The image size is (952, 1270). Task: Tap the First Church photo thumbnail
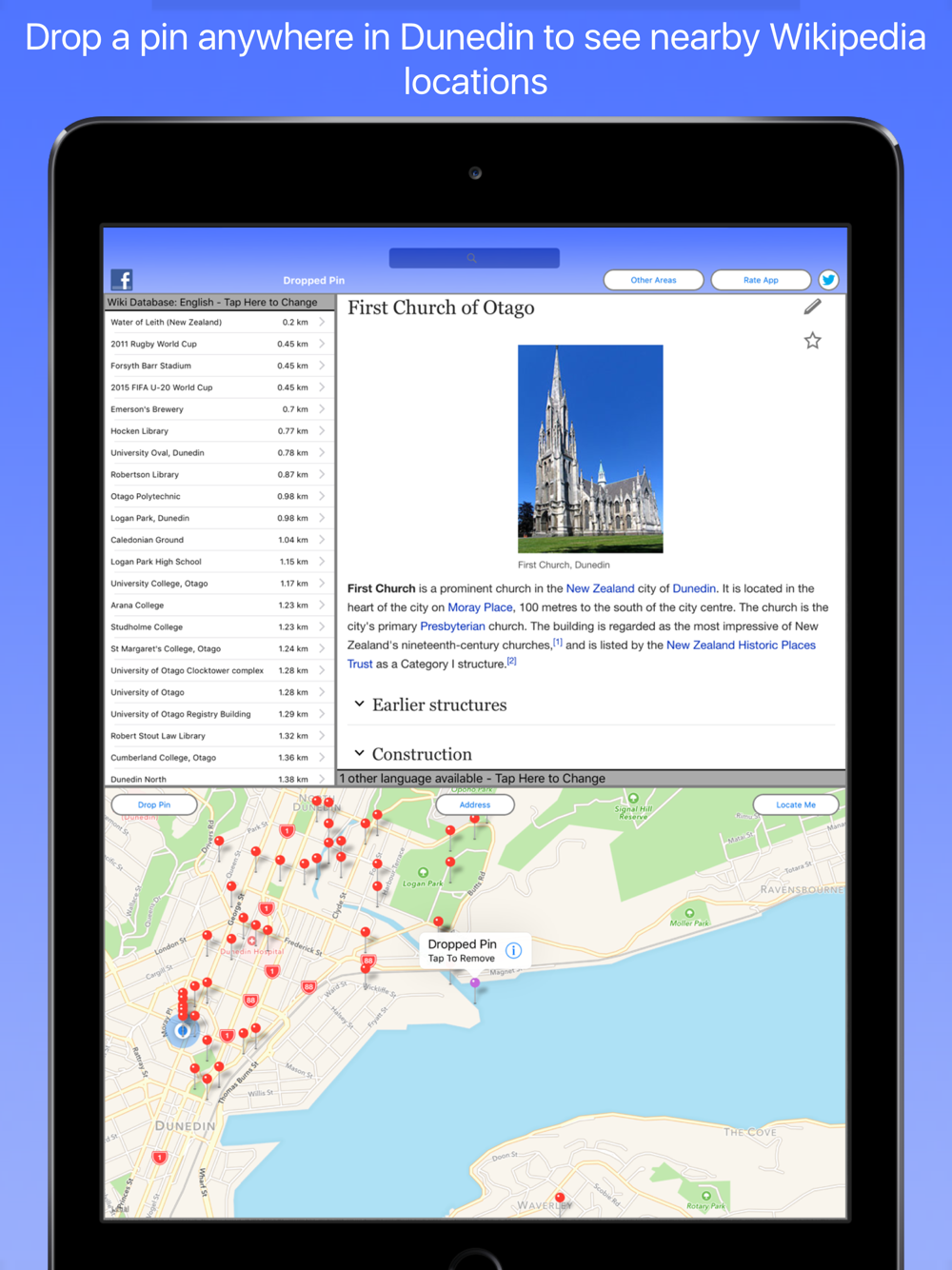590,448
